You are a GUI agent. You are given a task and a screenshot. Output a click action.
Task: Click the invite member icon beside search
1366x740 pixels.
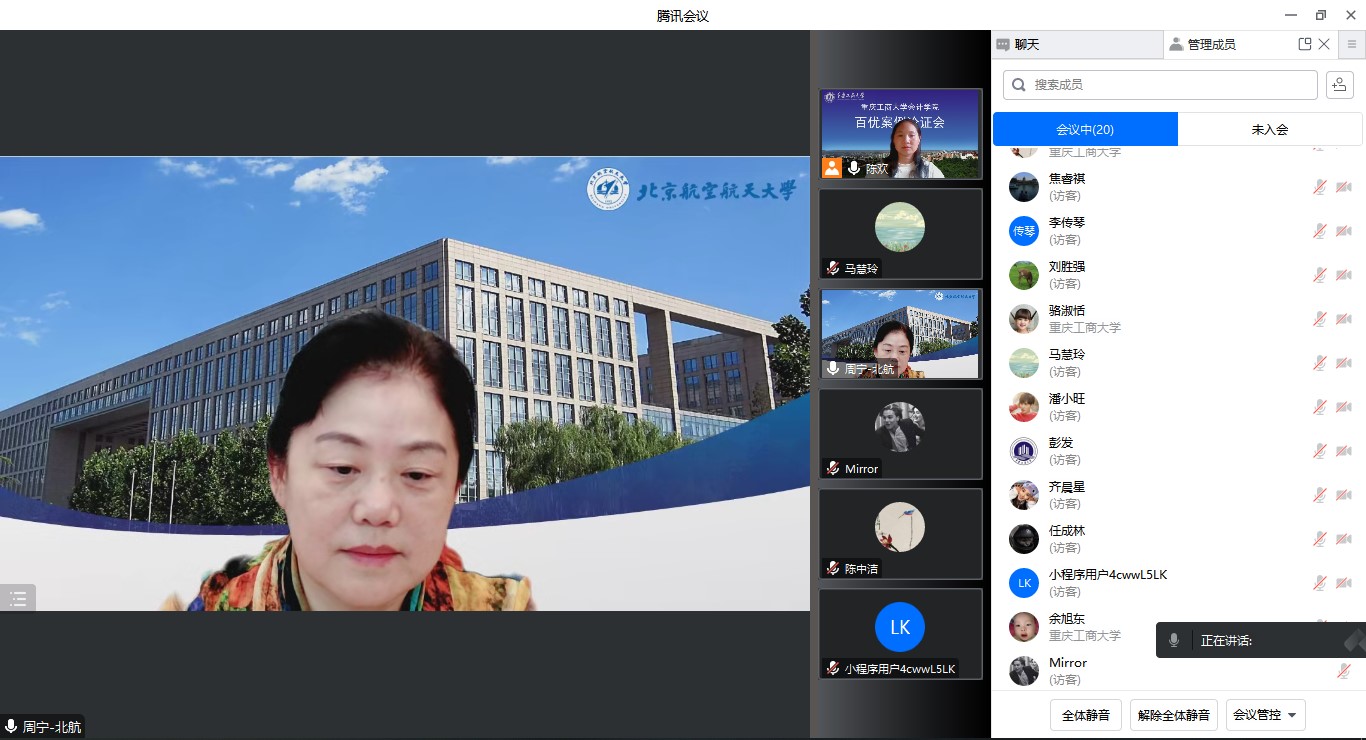[x=1339, y=85]
